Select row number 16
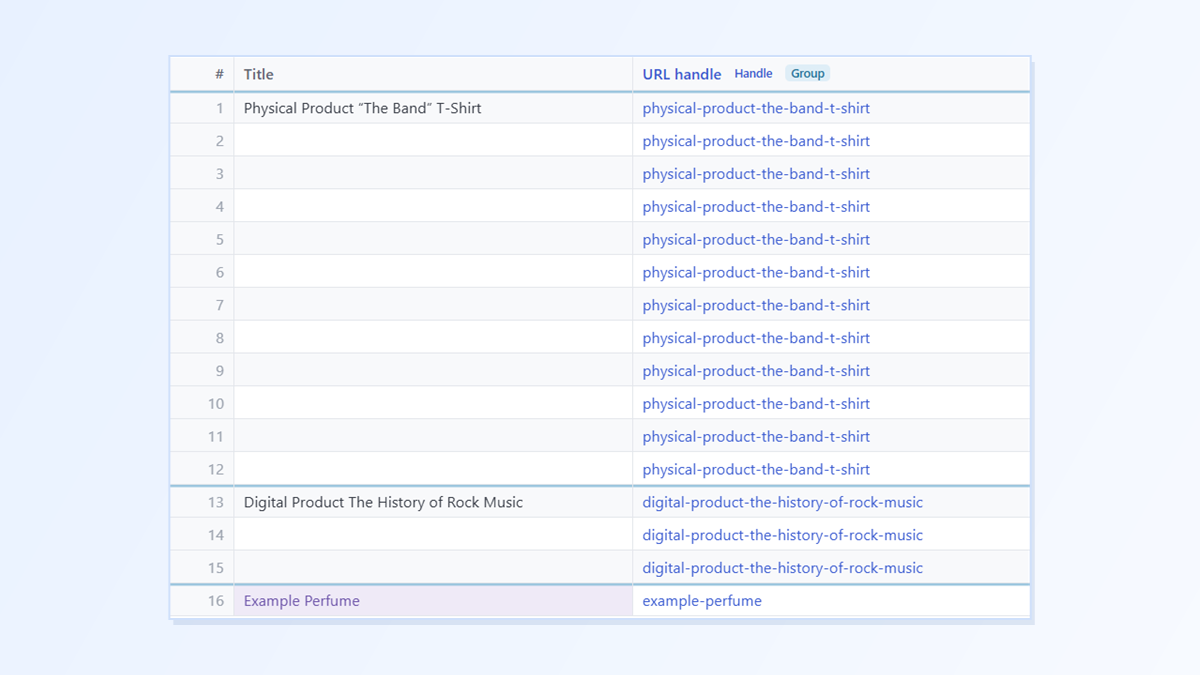Viewport: 1200px width, 675px height. pyautogui.click(x=202, y=601)
